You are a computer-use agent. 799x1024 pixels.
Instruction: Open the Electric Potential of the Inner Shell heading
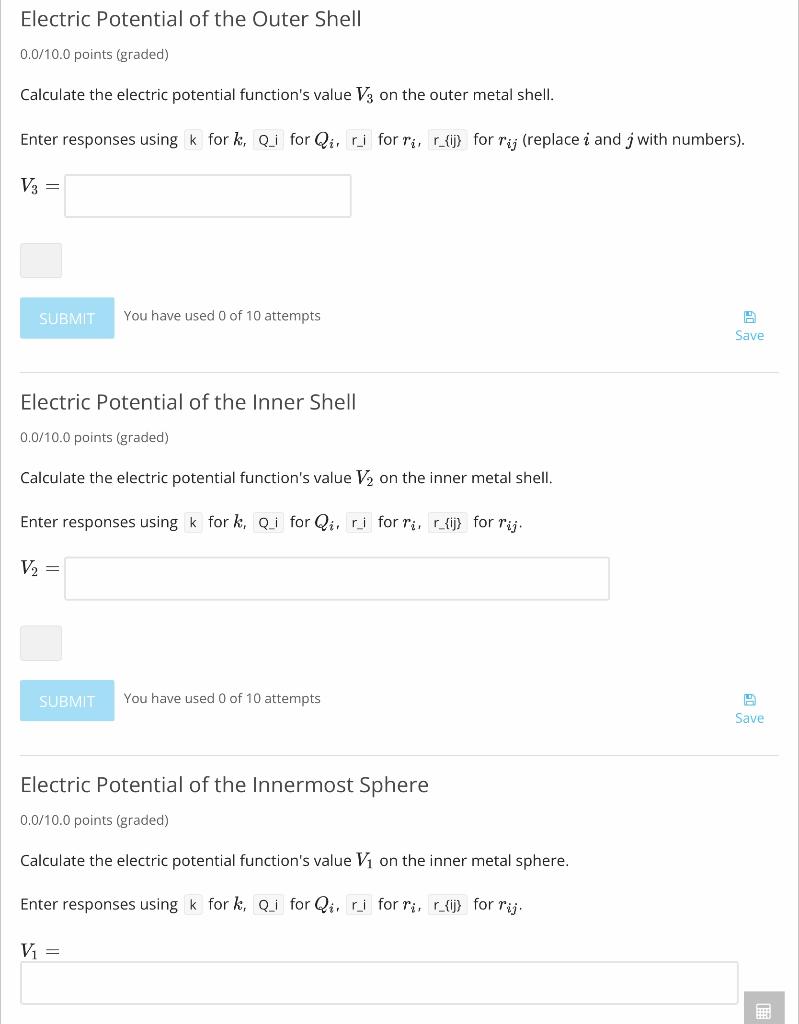click(x=188, y=402)
